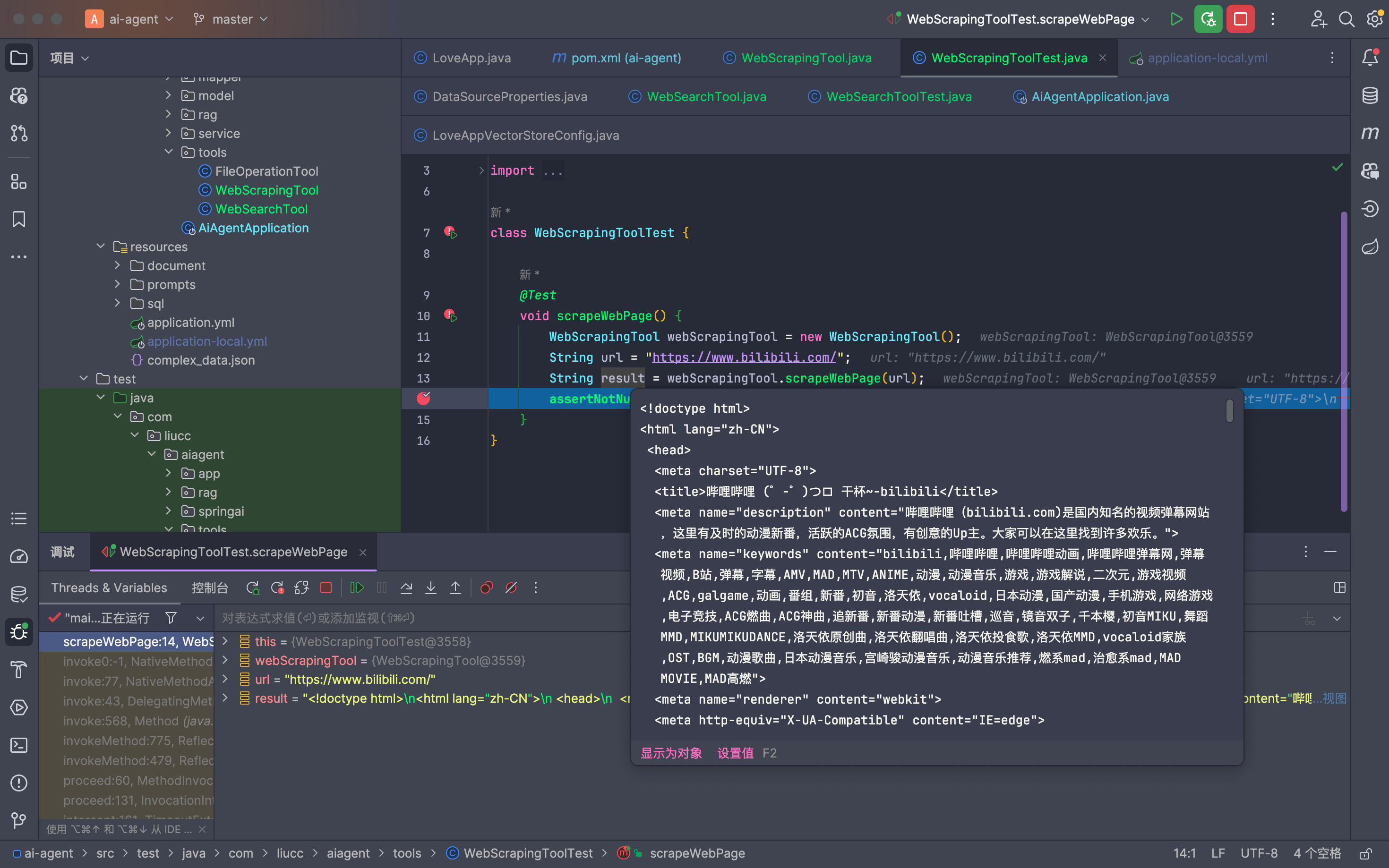Click the Run button in the top toolbar

tap(1176, 19)
